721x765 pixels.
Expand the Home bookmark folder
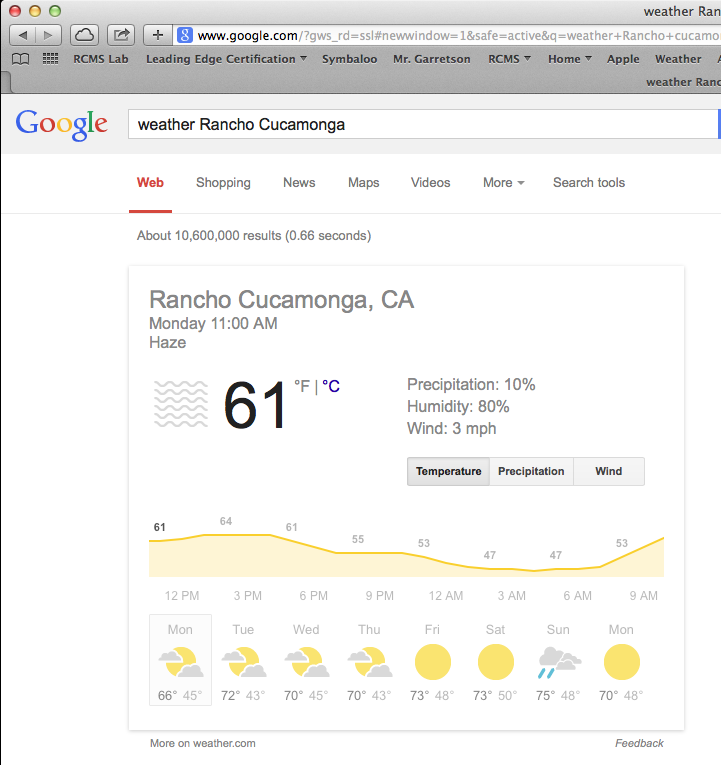click(x=569, y=59)
